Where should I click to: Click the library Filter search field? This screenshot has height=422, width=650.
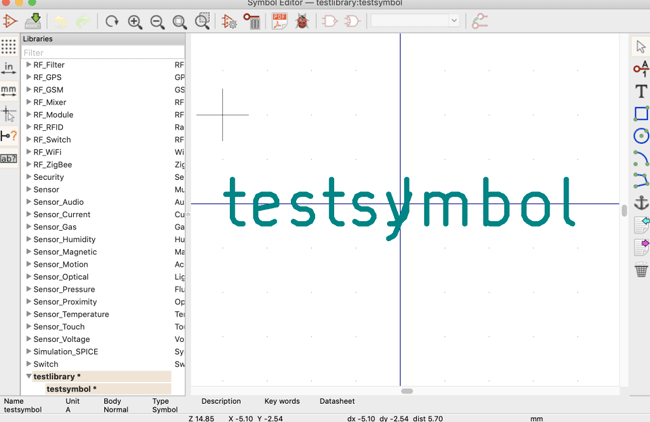coord(103,53)
